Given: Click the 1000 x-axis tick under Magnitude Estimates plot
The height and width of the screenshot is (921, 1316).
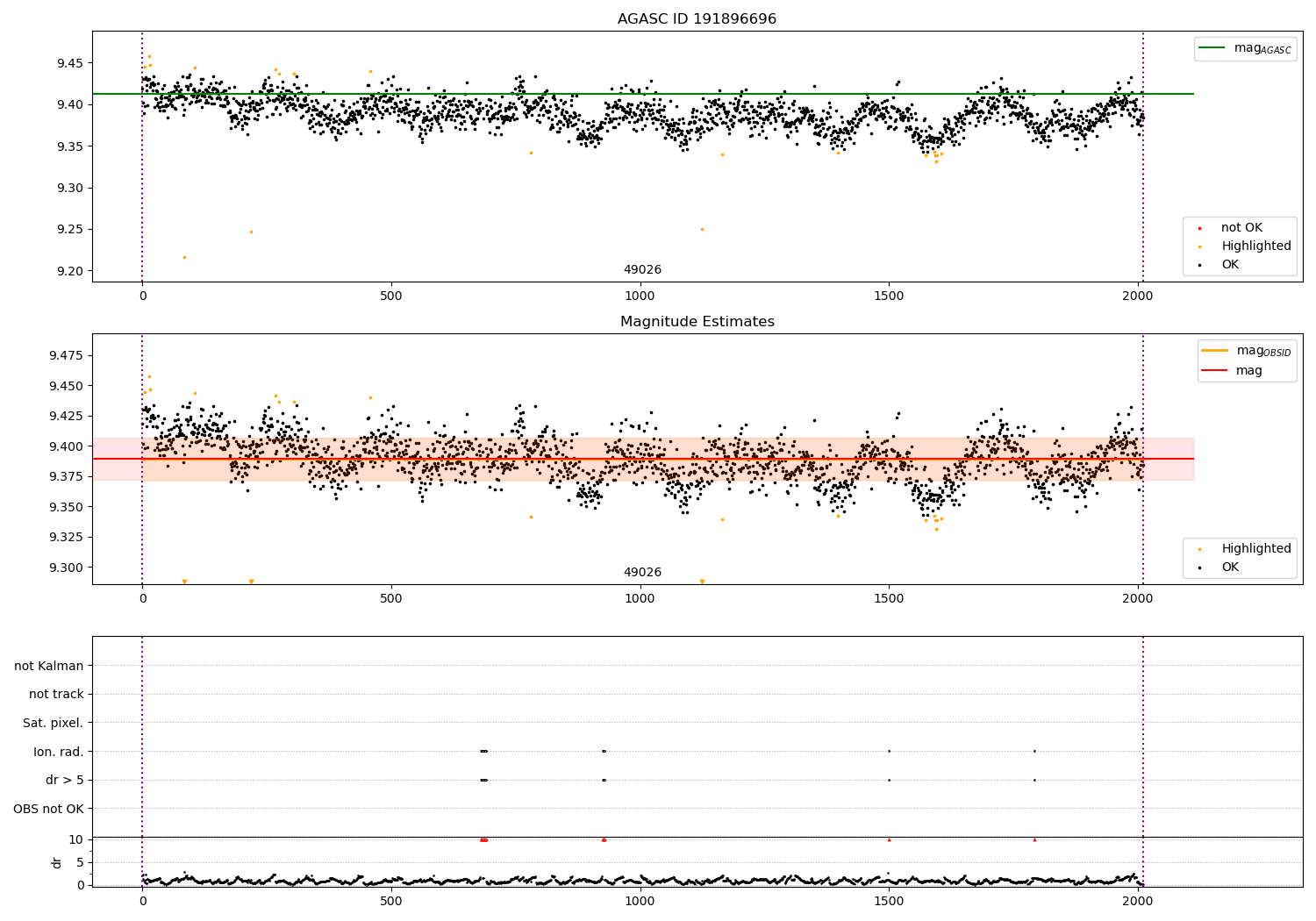Looking at the screenshot, I should [640, 599].
